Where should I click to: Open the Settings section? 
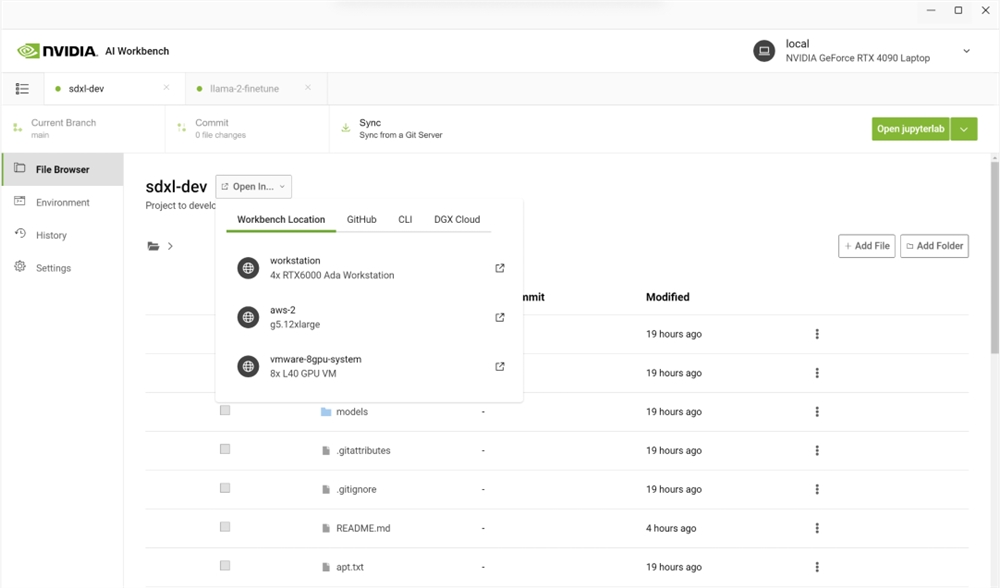pyautogui.click(x=62, y=268)
